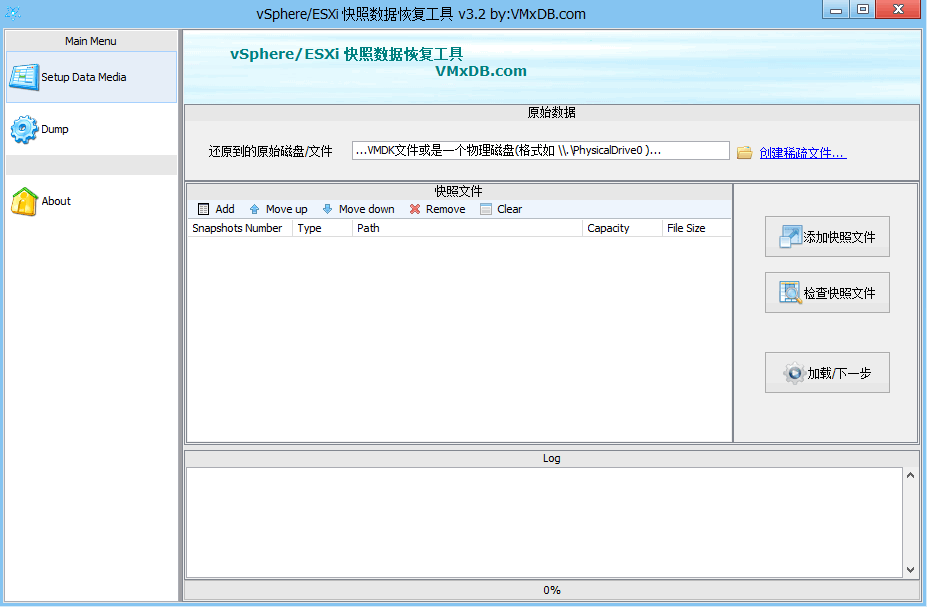Click the app icon in title bar
This screenshot has height=607, width=927.
13,12
